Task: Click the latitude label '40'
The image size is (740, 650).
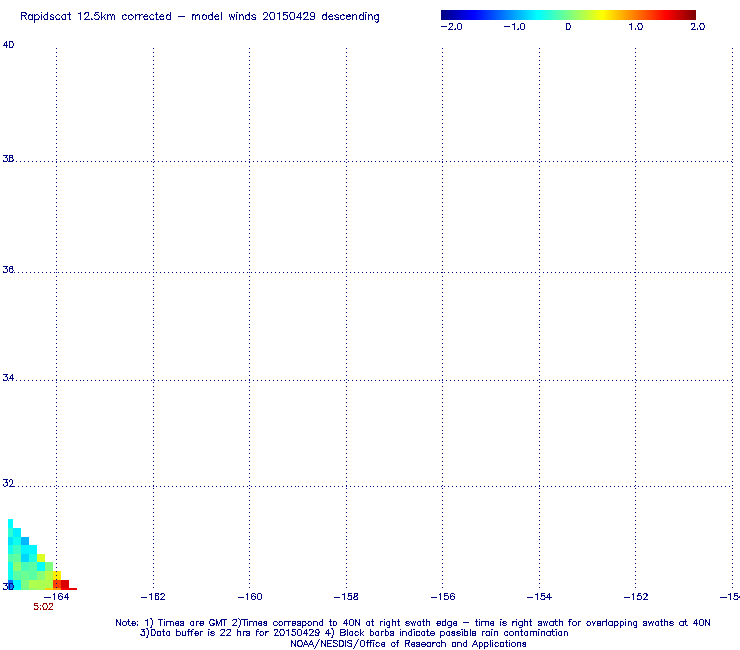Action: [x=8, y=45]
